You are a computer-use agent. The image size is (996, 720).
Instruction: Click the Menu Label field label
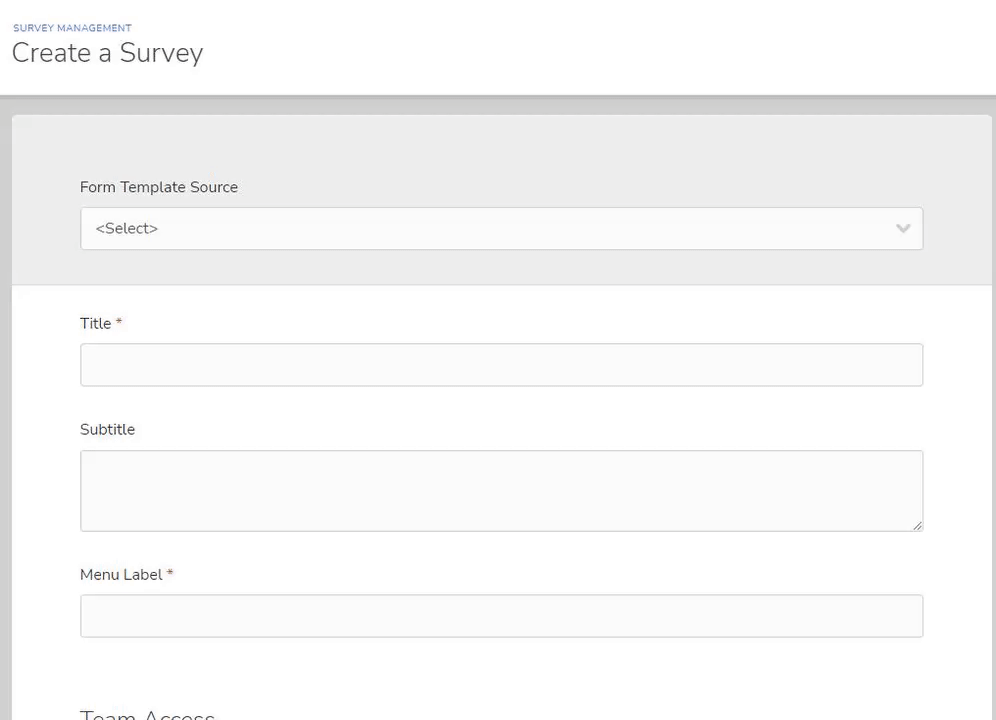click(121, 574)
